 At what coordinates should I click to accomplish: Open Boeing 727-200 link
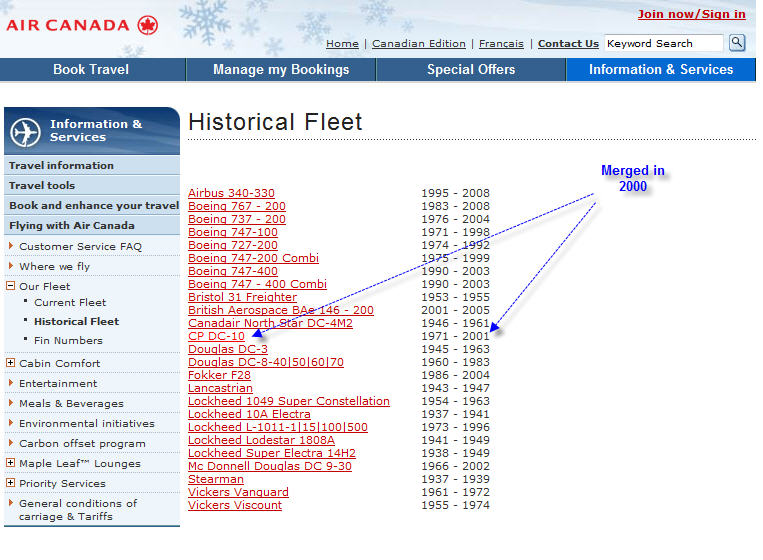coord(233,245)
